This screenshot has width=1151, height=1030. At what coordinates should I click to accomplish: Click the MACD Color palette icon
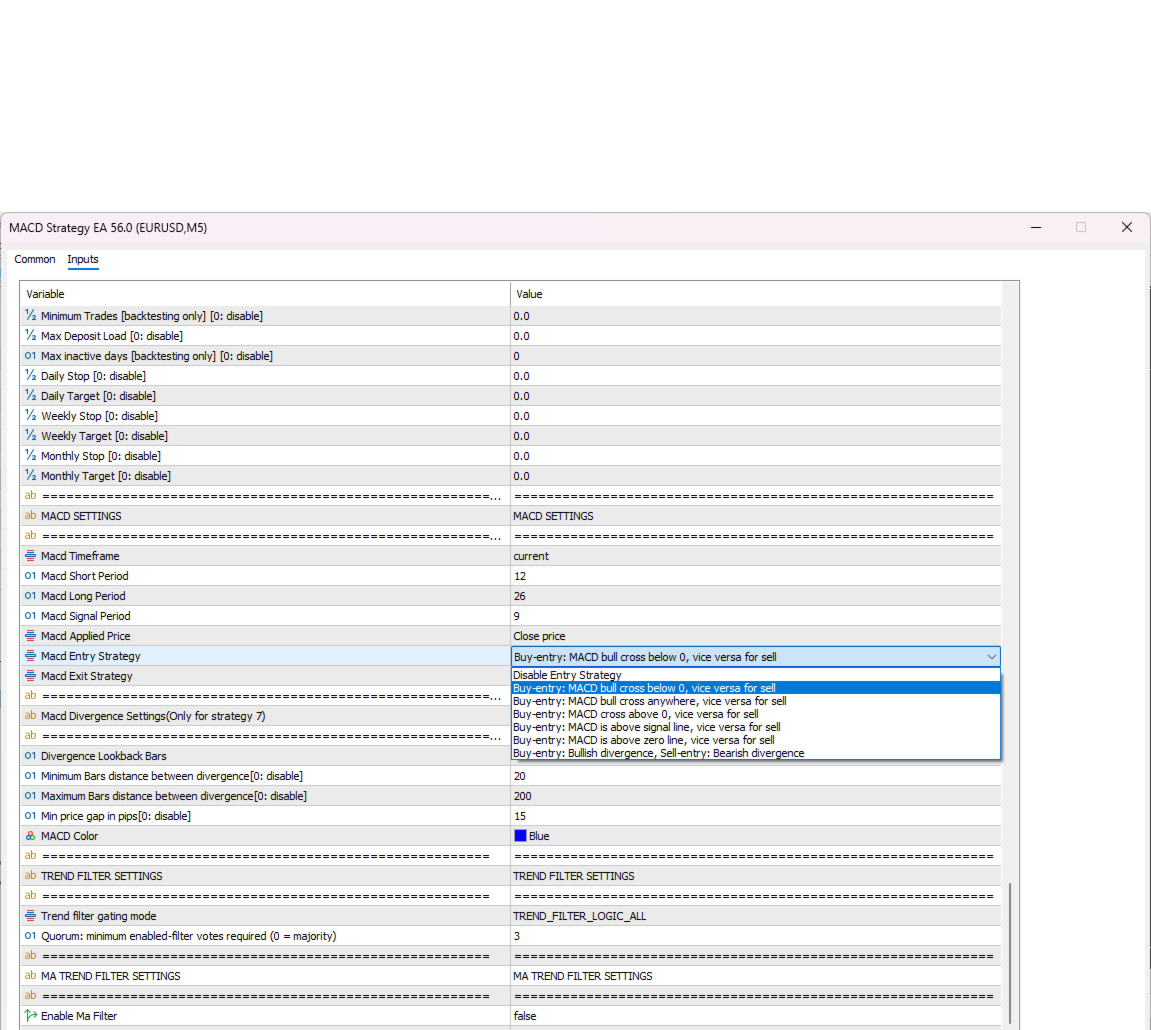coord(30,835)
